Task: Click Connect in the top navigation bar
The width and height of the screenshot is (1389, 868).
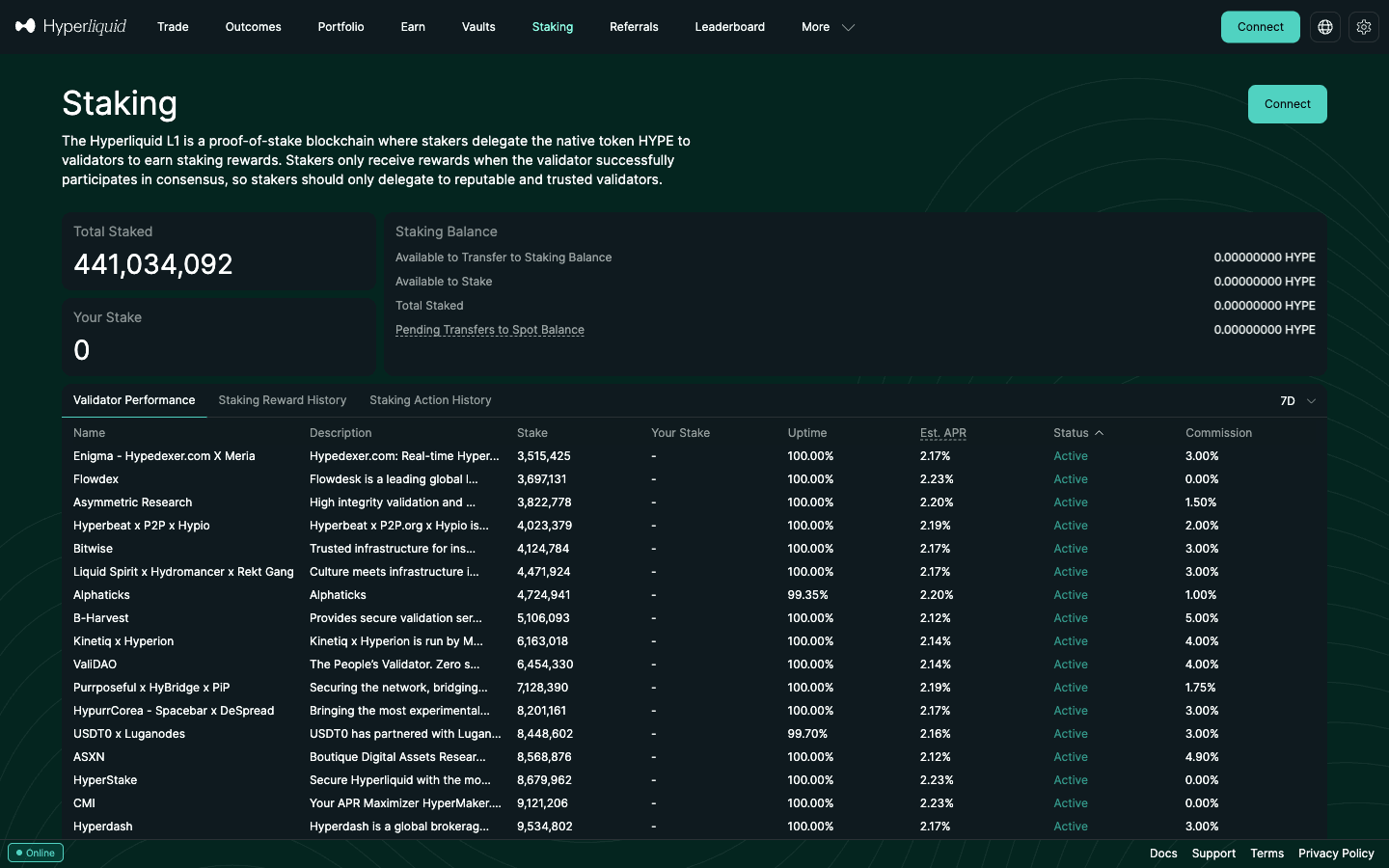Action: (1261, 27)
